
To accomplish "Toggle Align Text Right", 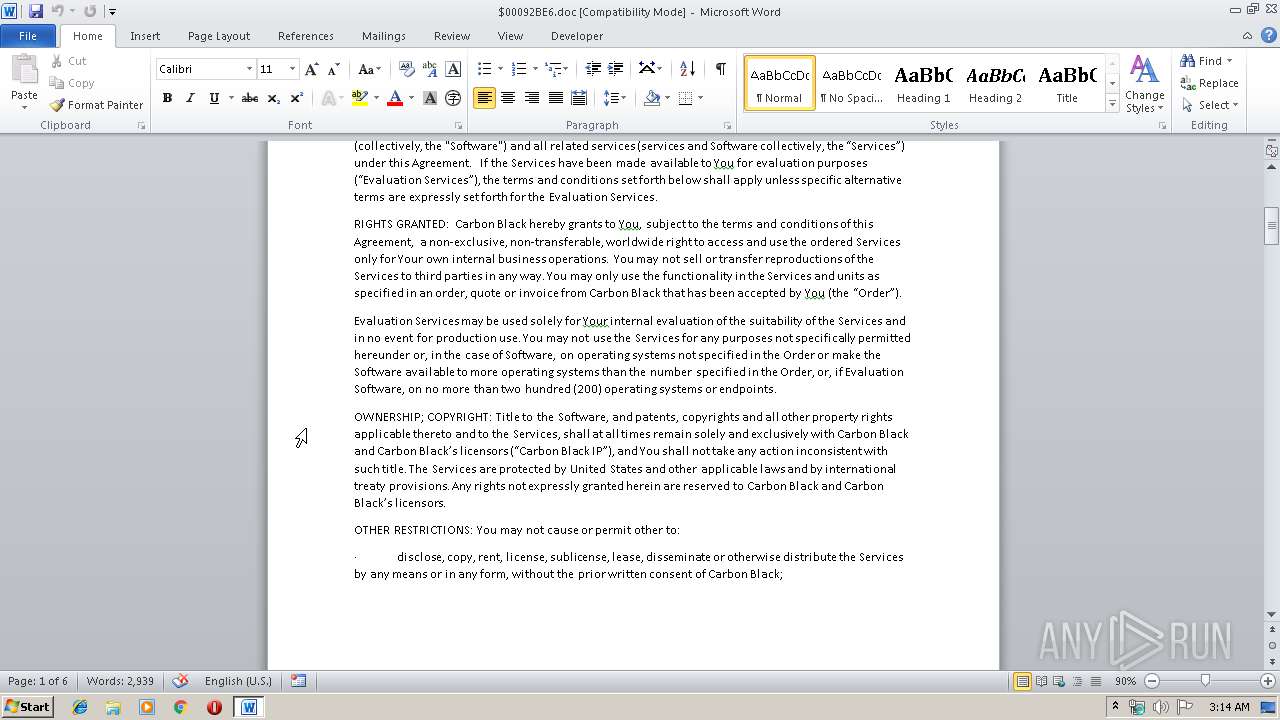I will [x=532, y=98].
